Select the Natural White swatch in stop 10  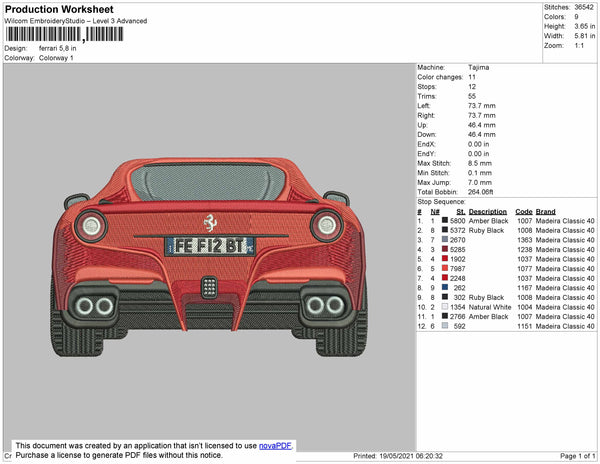pyautogui.click(x=445, y=306)
